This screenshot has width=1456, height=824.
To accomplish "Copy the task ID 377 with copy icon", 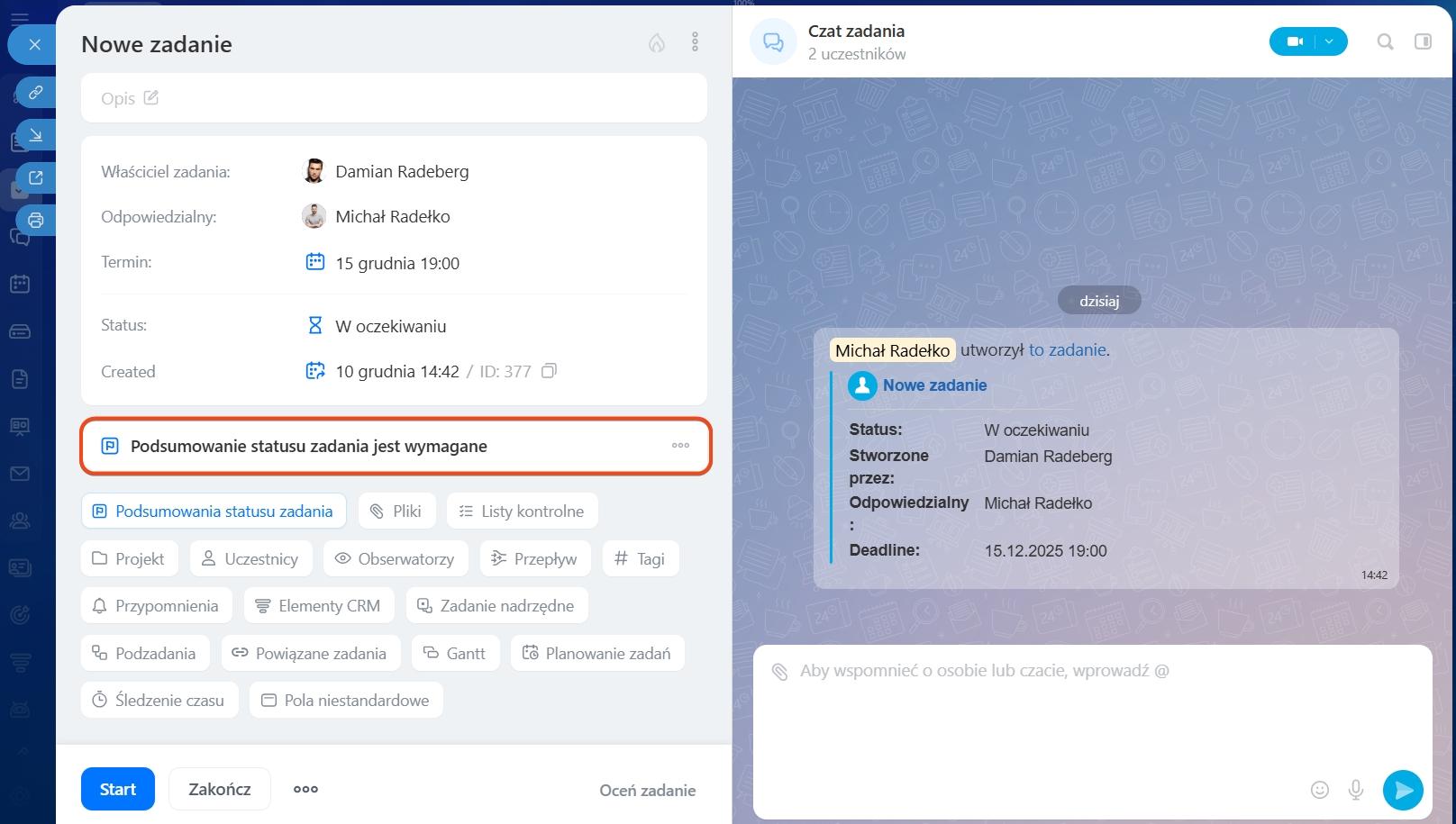I will [549, 371].
